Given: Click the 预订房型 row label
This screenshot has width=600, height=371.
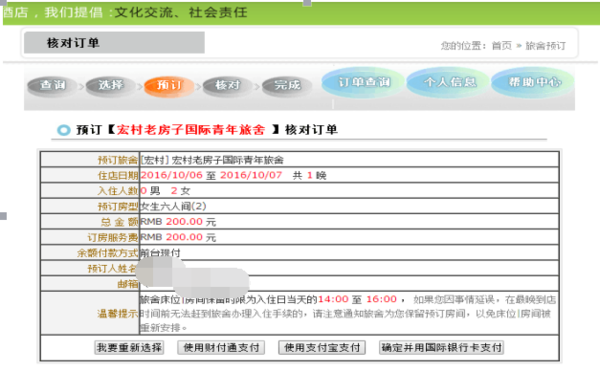Looking at the screenshot, I should click(x=117, y=207).
